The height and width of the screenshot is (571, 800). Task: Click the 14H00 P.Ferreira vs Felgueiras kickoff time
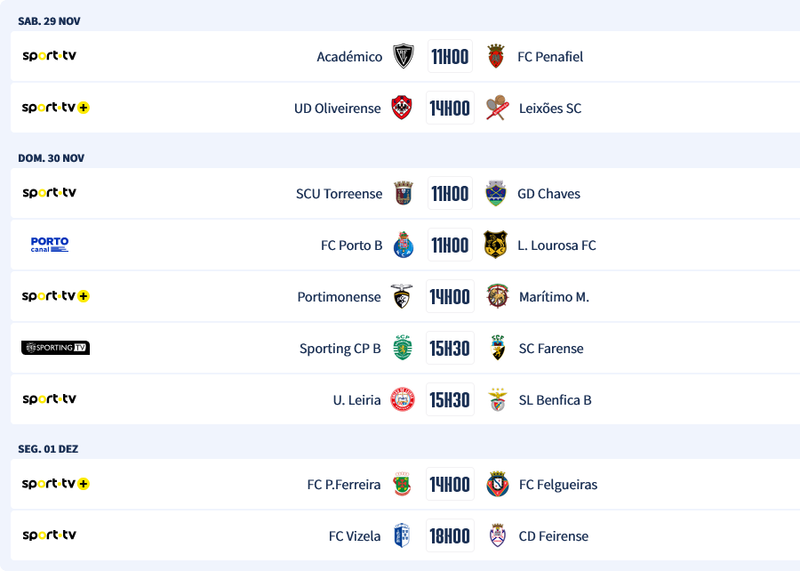(450, 485)
